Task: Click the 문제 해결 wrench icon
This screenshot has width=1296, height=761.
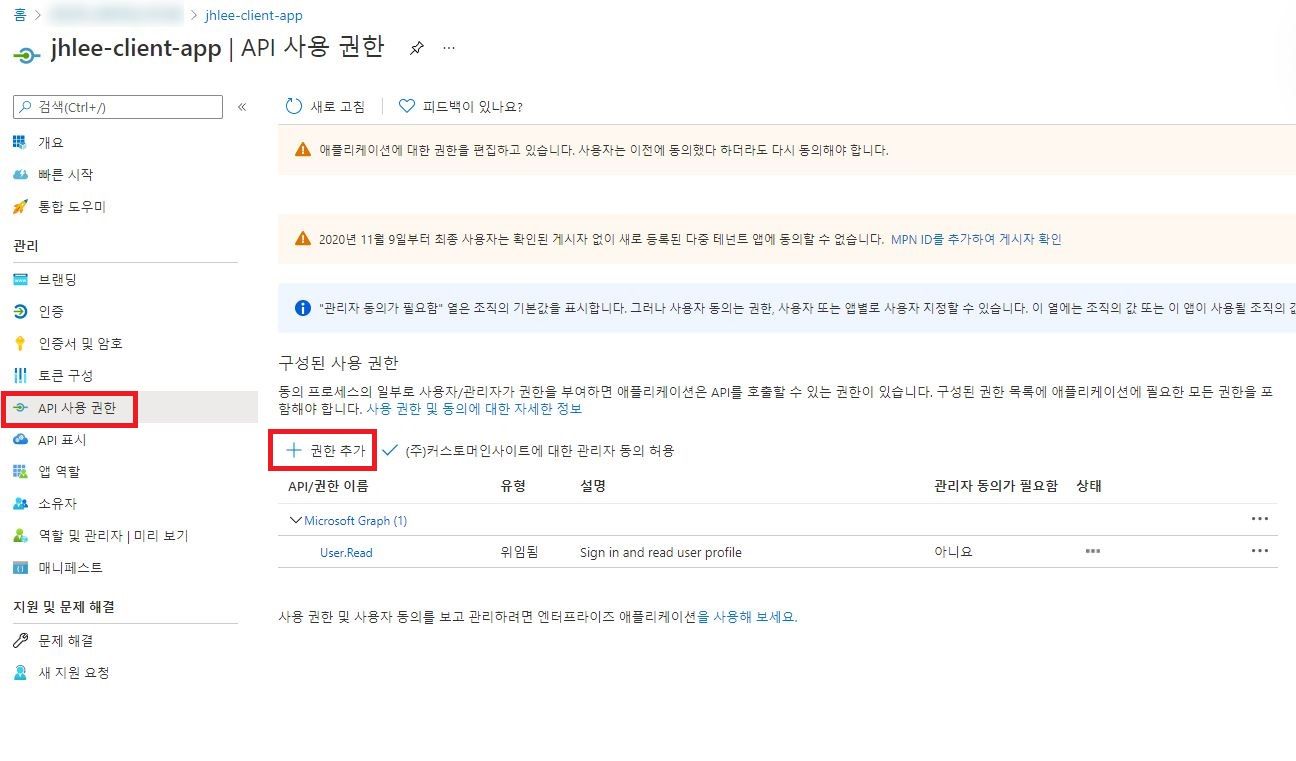Action: coord(20,640)
